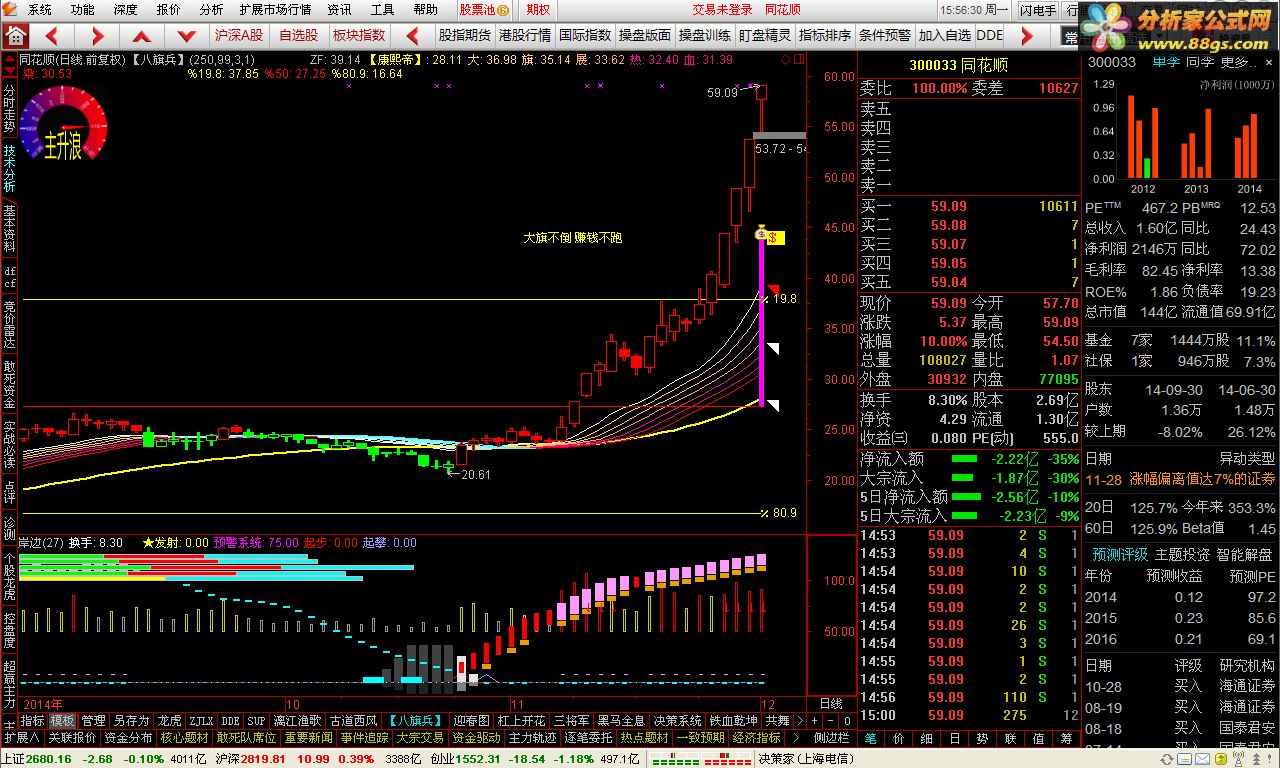Screen dimensions: 1280x768
Task: Expand the 扩展 bottom panel toggle
Action: click(x=21, y=737)
